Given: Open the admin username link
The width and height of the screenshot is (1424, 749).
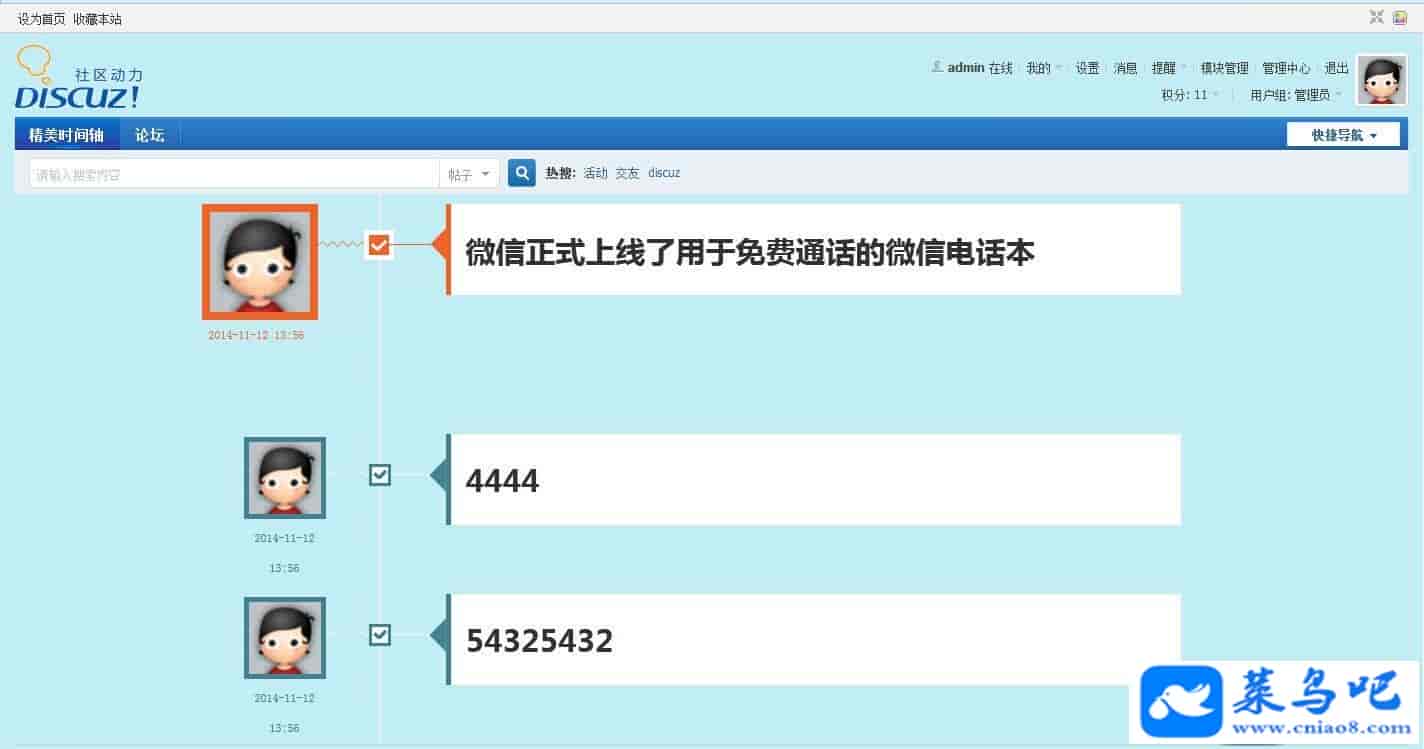Looking at the screenshot, I should 966,68.
